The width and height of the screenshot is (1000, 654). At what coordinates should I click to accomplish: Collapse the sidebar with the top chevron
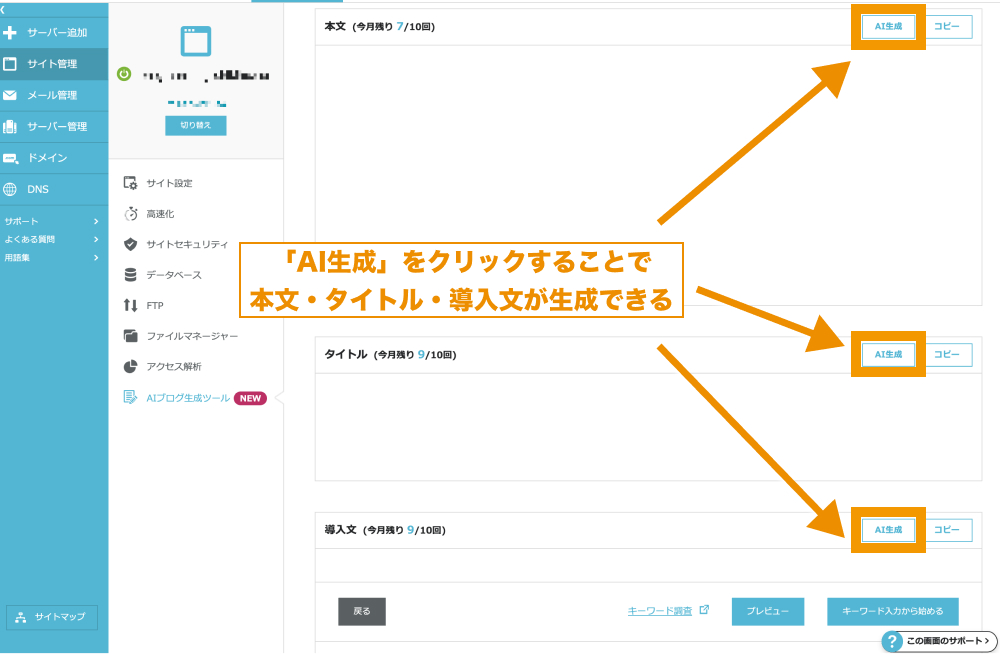(3, 9)
